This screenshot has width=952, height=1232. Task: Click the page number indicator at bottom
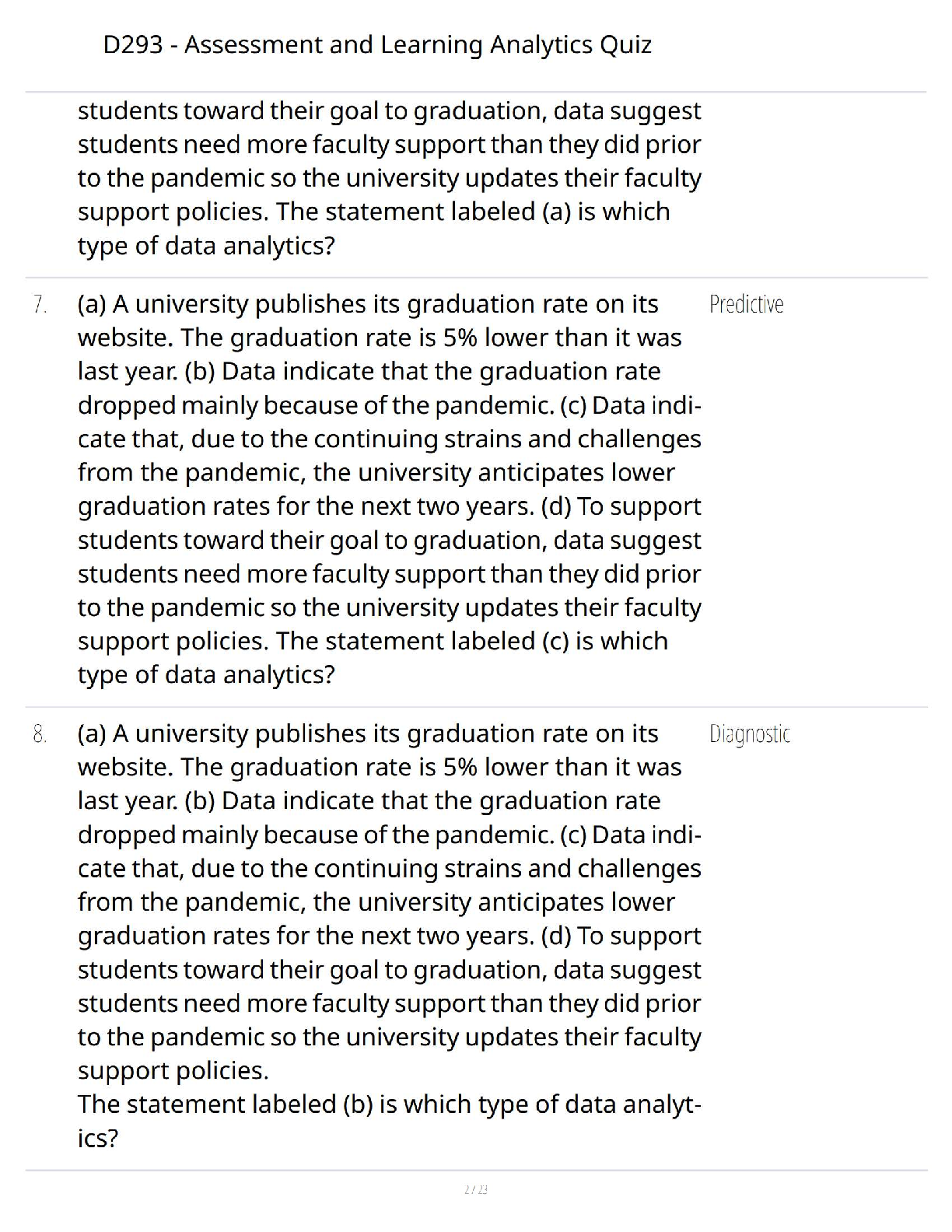tap(475, 1189)
